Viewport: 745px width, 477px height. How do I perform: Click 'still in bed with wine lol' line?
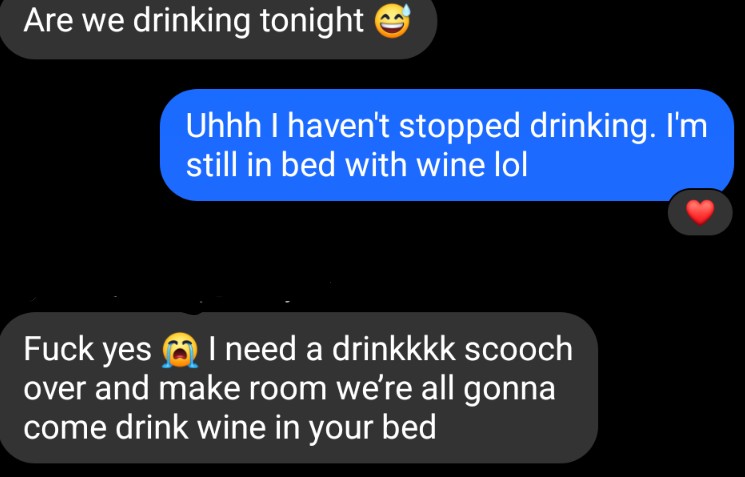click(357, 165)
